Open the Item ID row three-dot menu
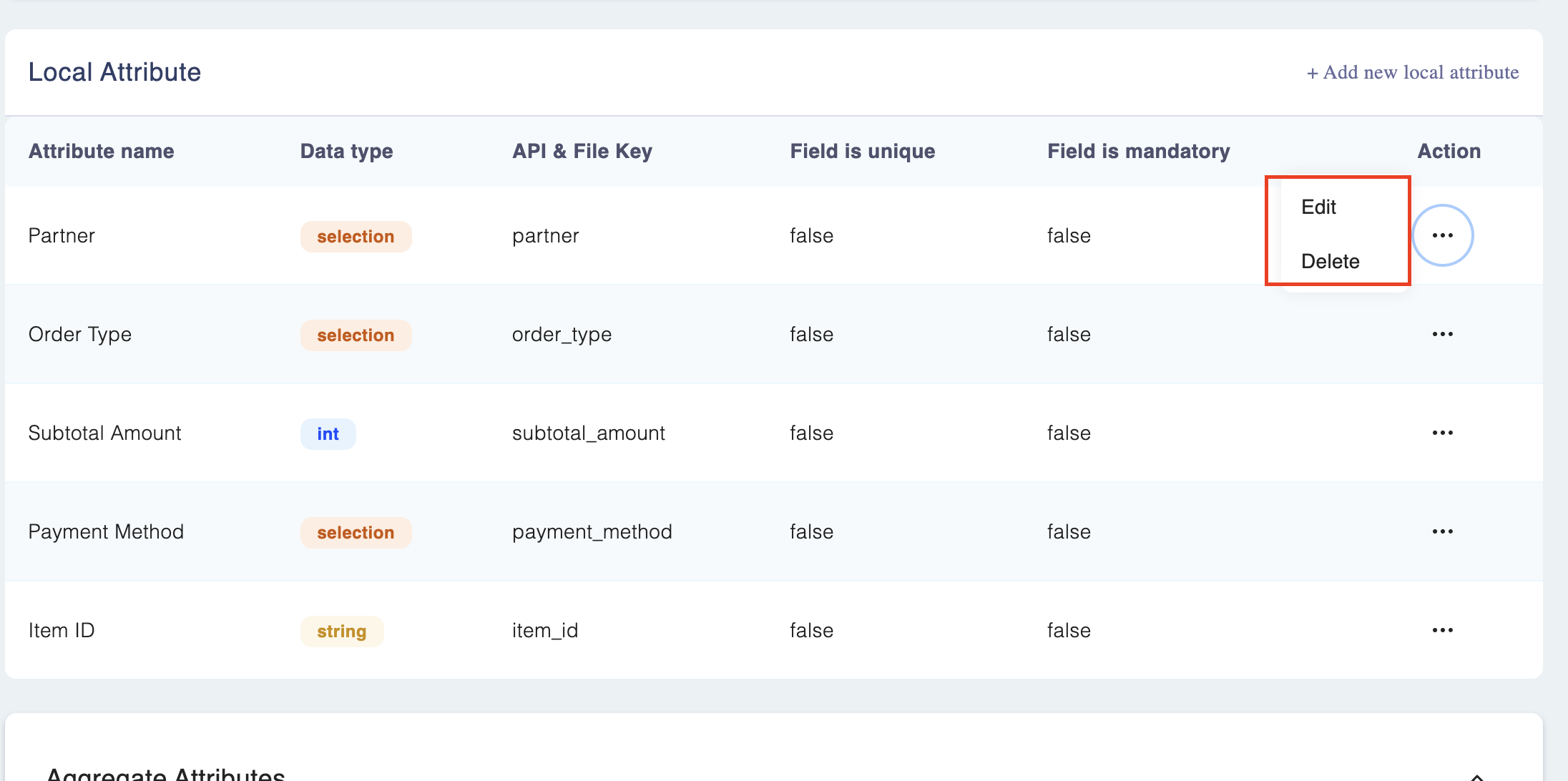1568x781 pixels. point(1442,630)
